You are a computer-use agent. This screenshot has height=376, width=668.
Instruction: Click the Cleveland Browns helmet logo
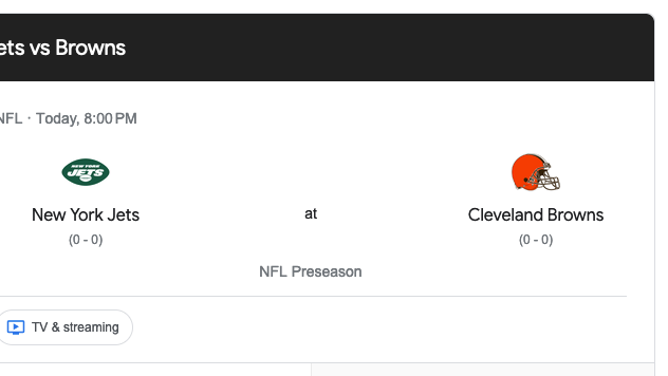[536, 172]
